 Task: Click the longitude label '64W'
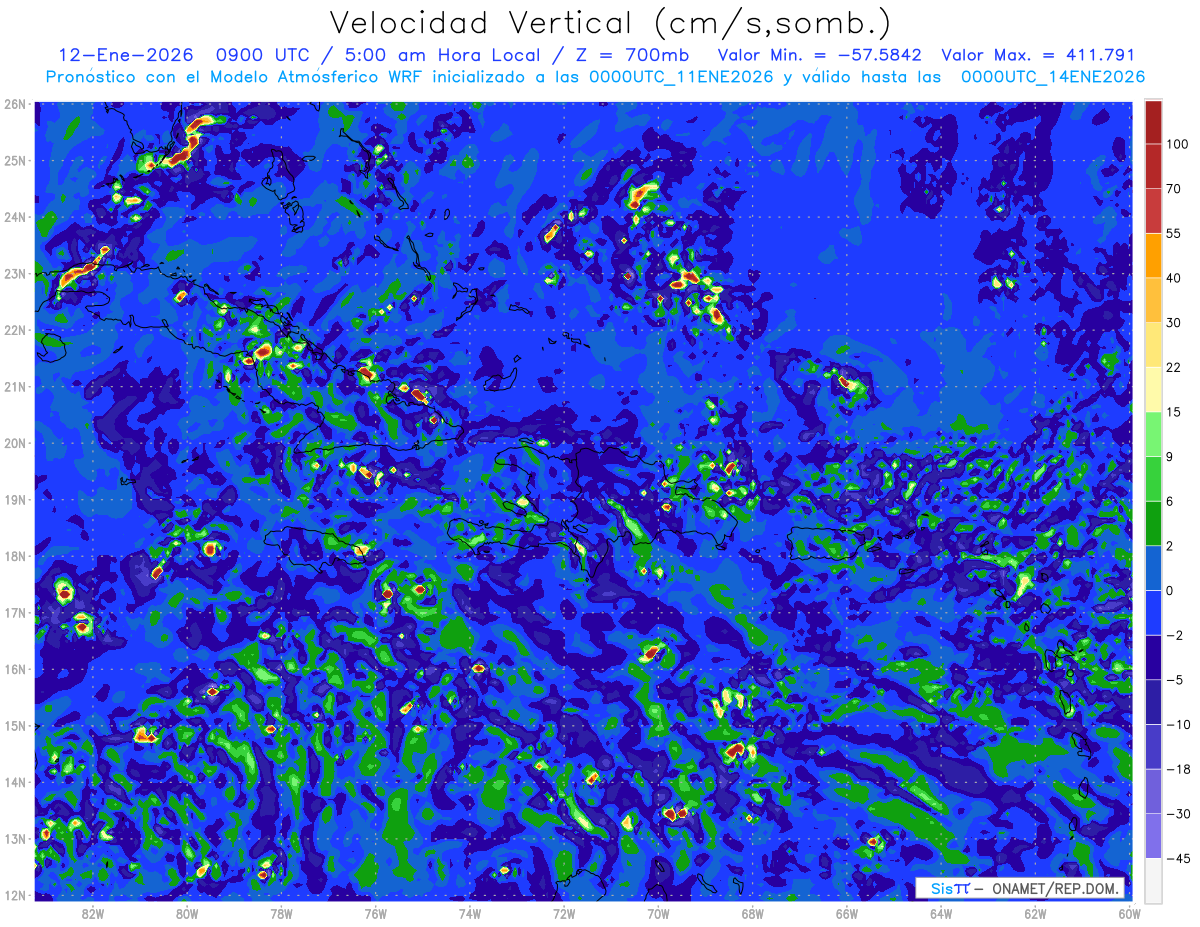pyautogui.click(x=941, y=913)
